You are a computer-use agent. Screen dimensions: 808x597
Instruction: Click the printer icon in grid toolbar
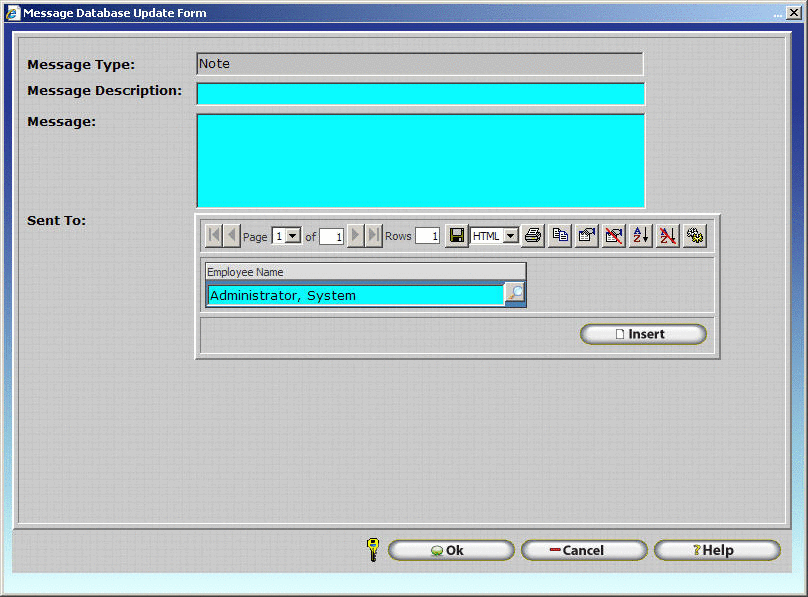(533, 236)
